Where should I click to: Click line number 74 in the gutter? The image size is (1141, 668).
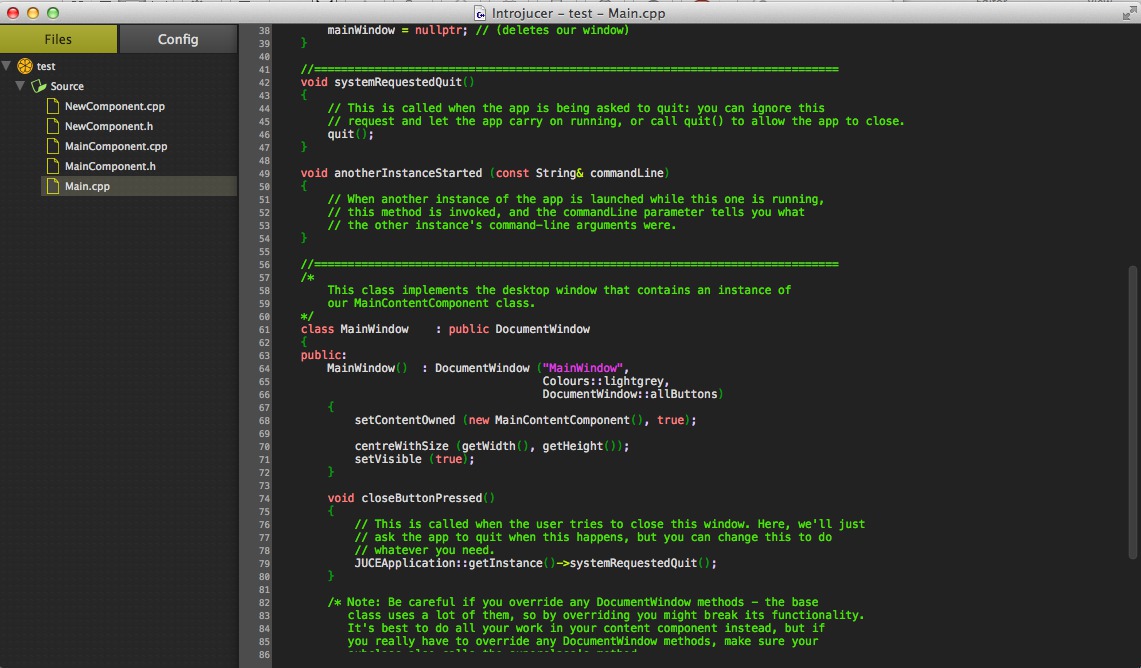263,498
